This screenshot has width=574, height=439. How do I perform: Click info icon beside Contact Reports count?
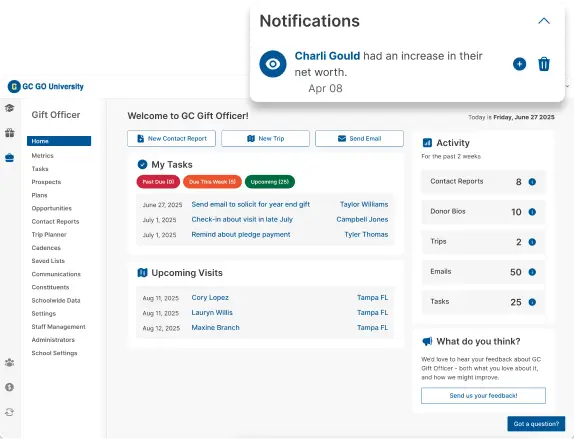tap(532, 182)
